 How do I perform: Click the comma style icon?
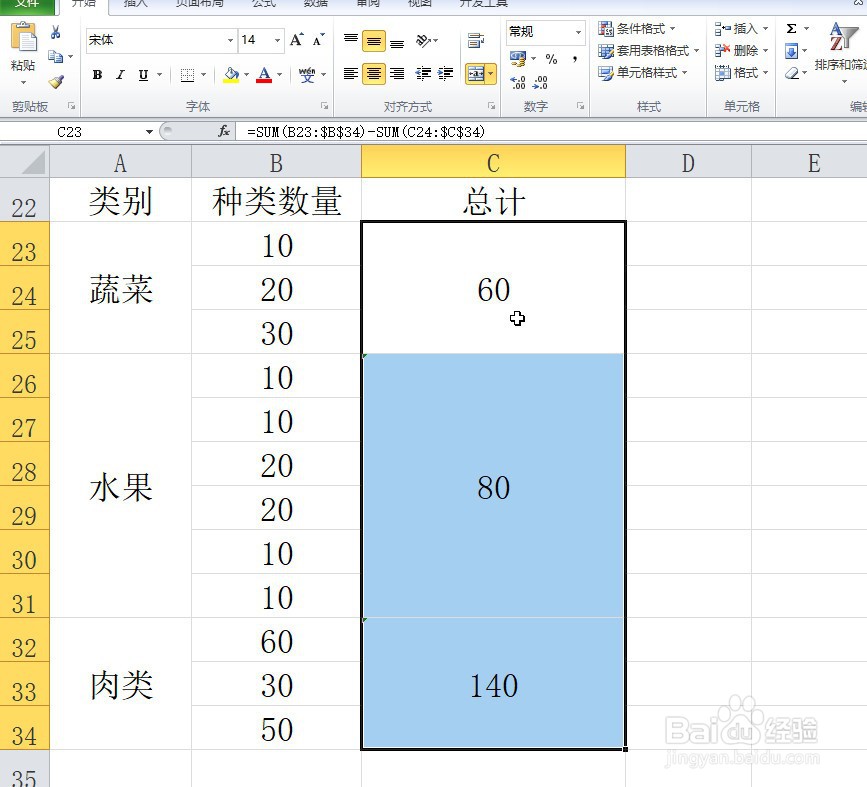pyautogui.click(x=573, y=58)
